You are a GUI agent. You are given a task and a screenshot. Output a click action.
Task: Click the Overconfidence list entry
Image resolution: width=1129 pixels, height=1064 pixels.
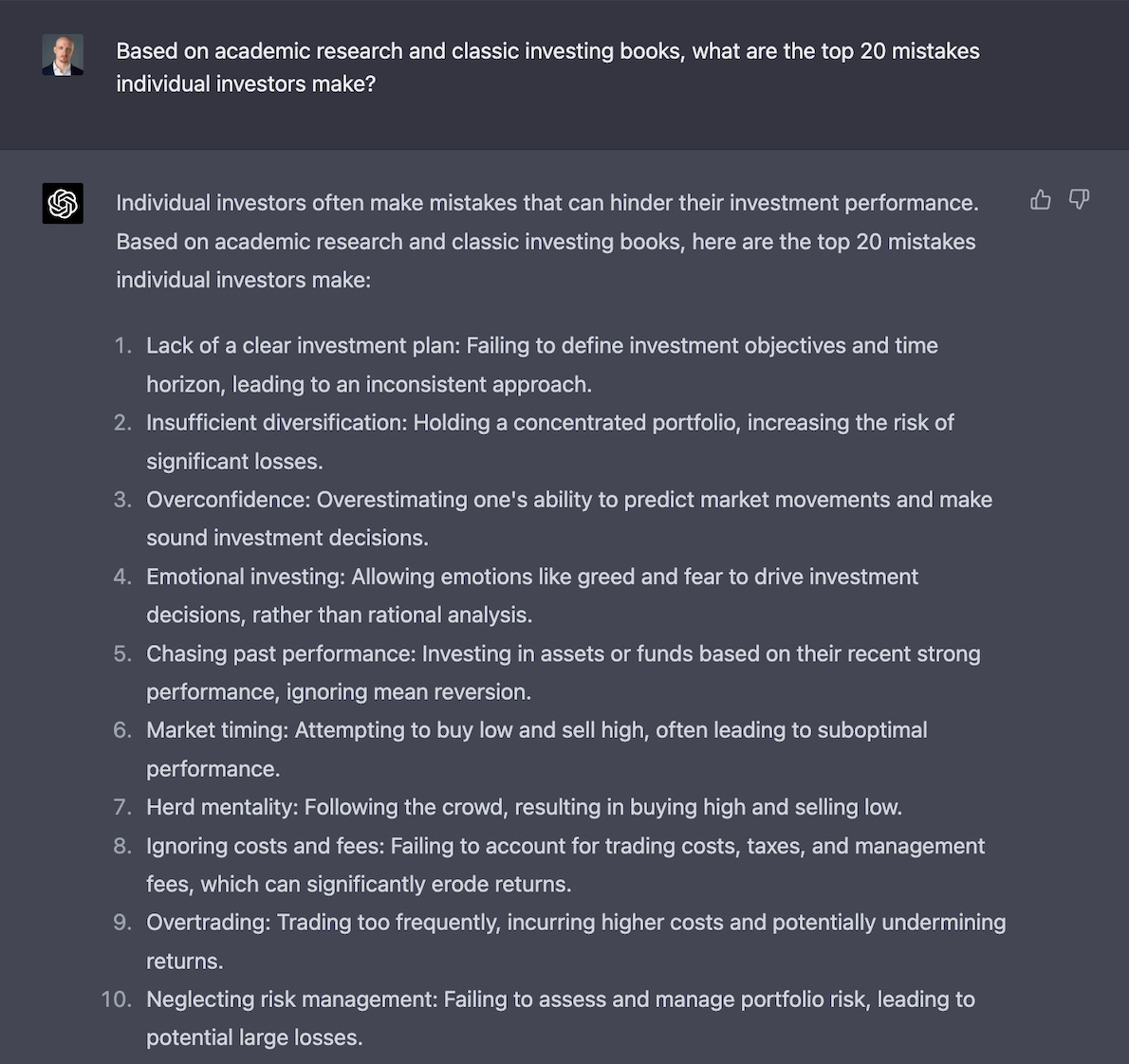pyautogui.click(x=569, y=518)
